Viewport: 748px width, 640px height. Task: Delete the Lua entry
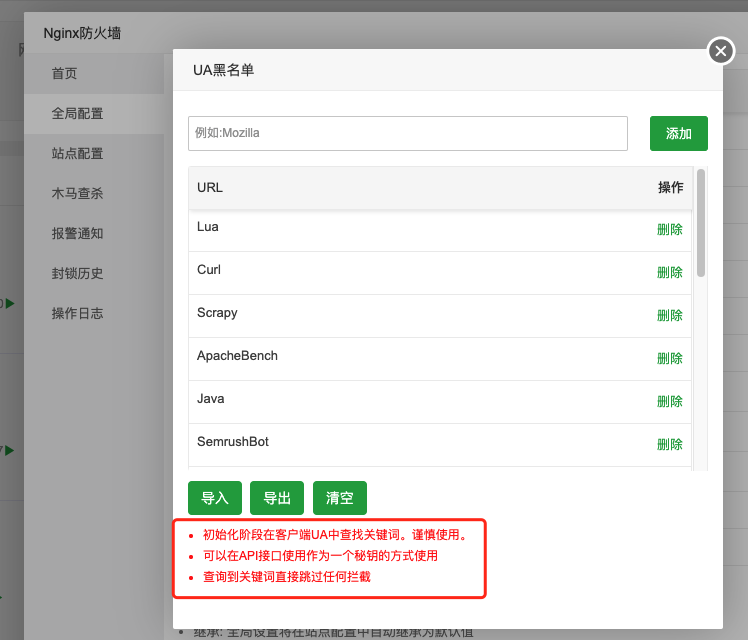(x=669, y=230)
